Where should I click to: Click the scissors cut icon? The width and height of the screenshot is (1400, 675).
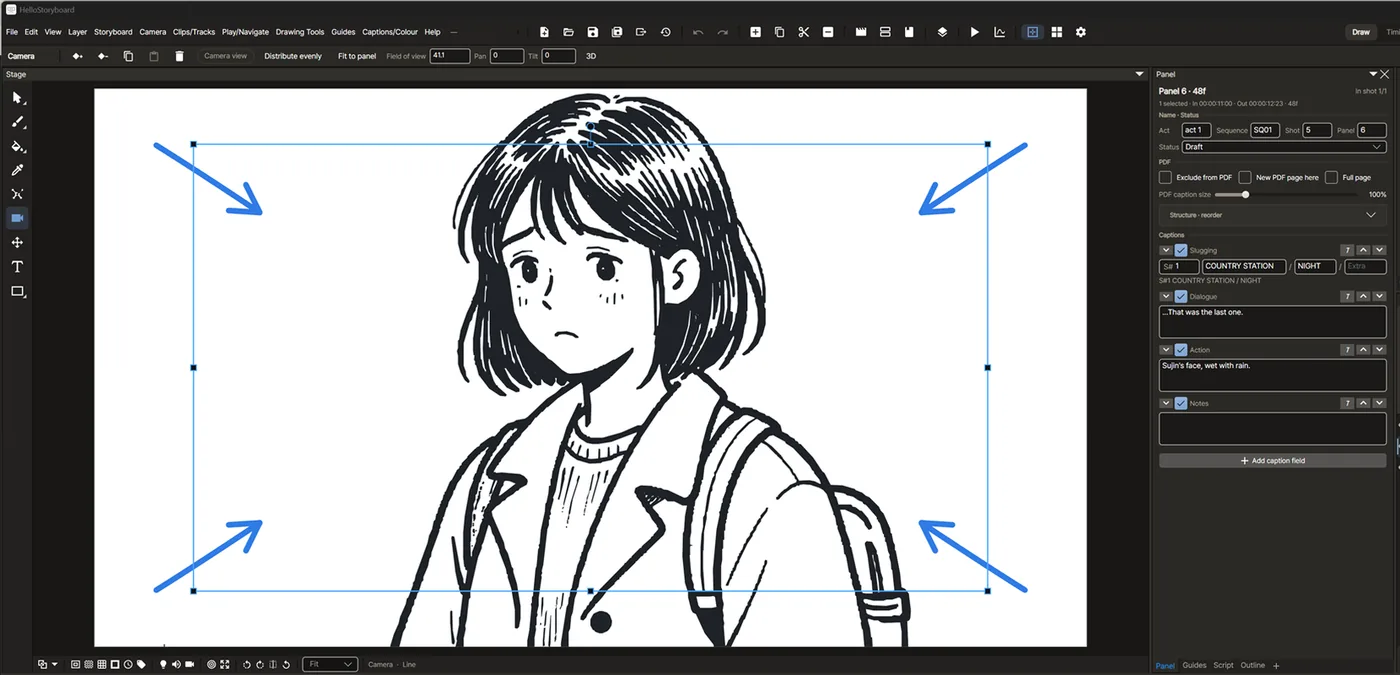click(x=803, y=32)
